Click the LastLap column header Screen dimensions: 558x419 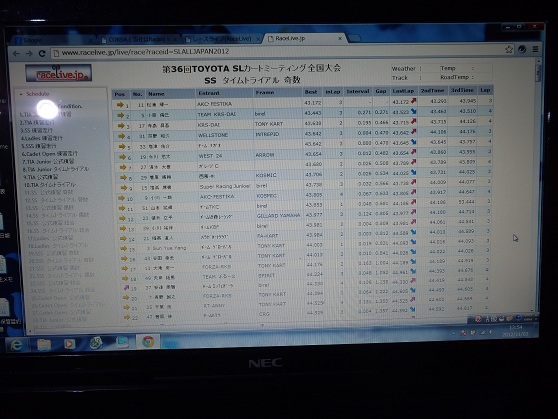pyautogui.click(x=403, y=91)
